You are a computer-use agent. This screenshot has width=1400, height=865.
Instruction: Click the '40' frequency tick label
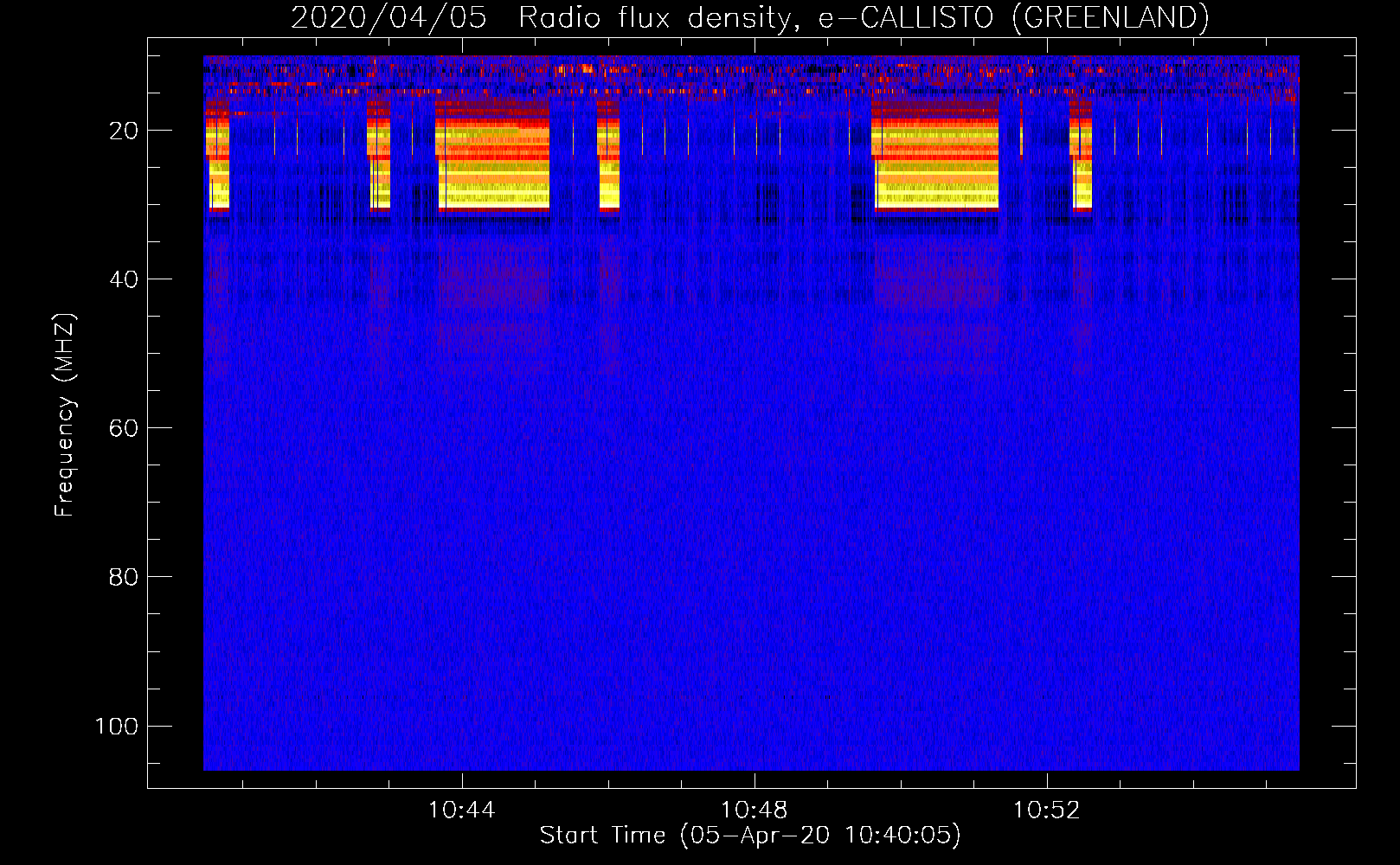coord(124,279)
